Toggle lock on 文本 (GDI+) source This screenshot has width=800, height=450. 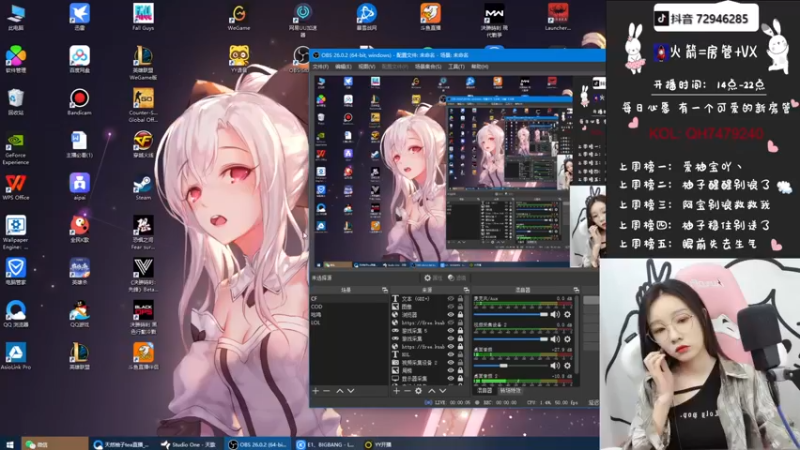coord(460,299)
